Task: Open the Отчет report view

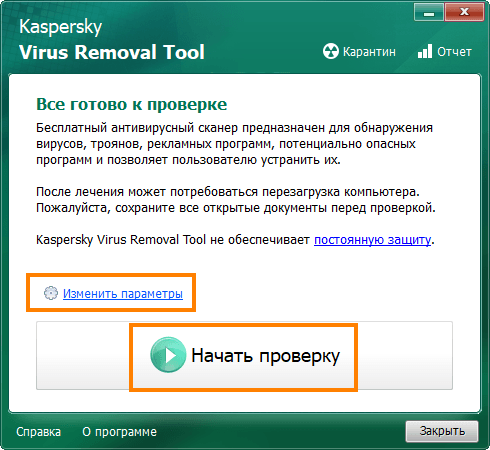Action: [x=445, y=52]
